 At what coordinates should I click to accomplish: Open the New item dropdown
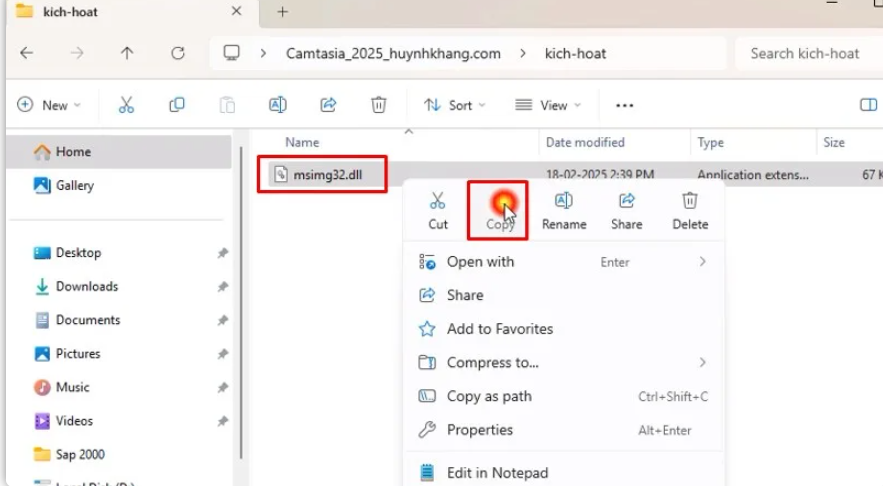49,105
